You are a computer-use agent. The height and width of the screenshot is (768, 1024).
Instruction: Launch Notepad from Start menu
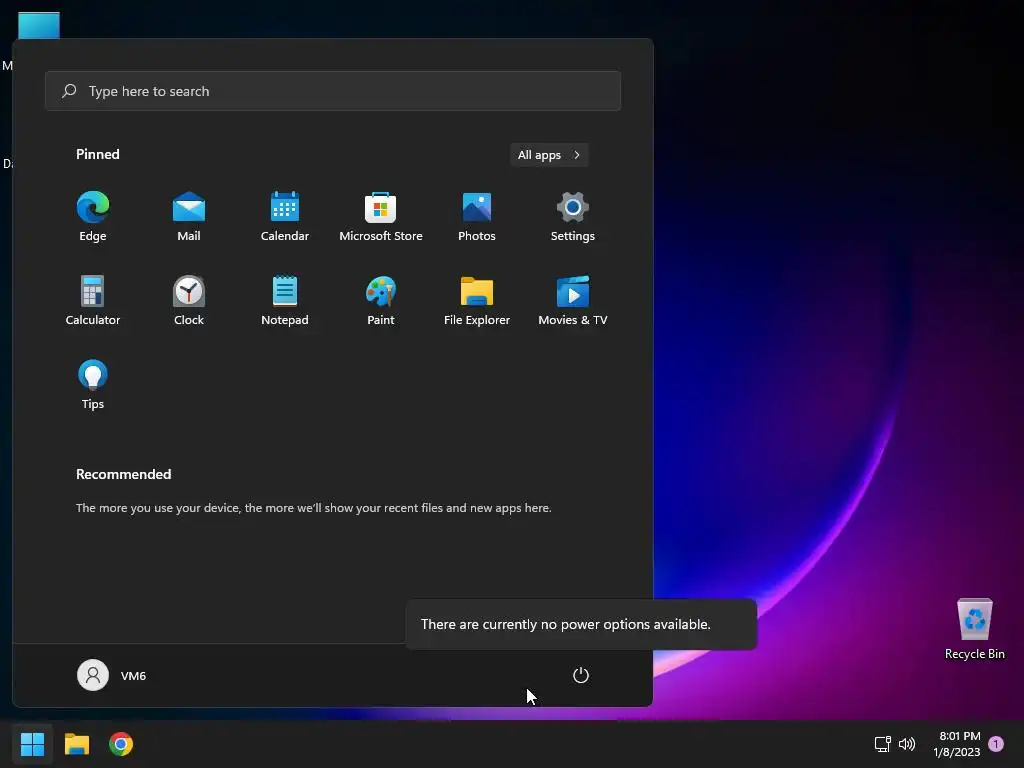tap(285, 300)
